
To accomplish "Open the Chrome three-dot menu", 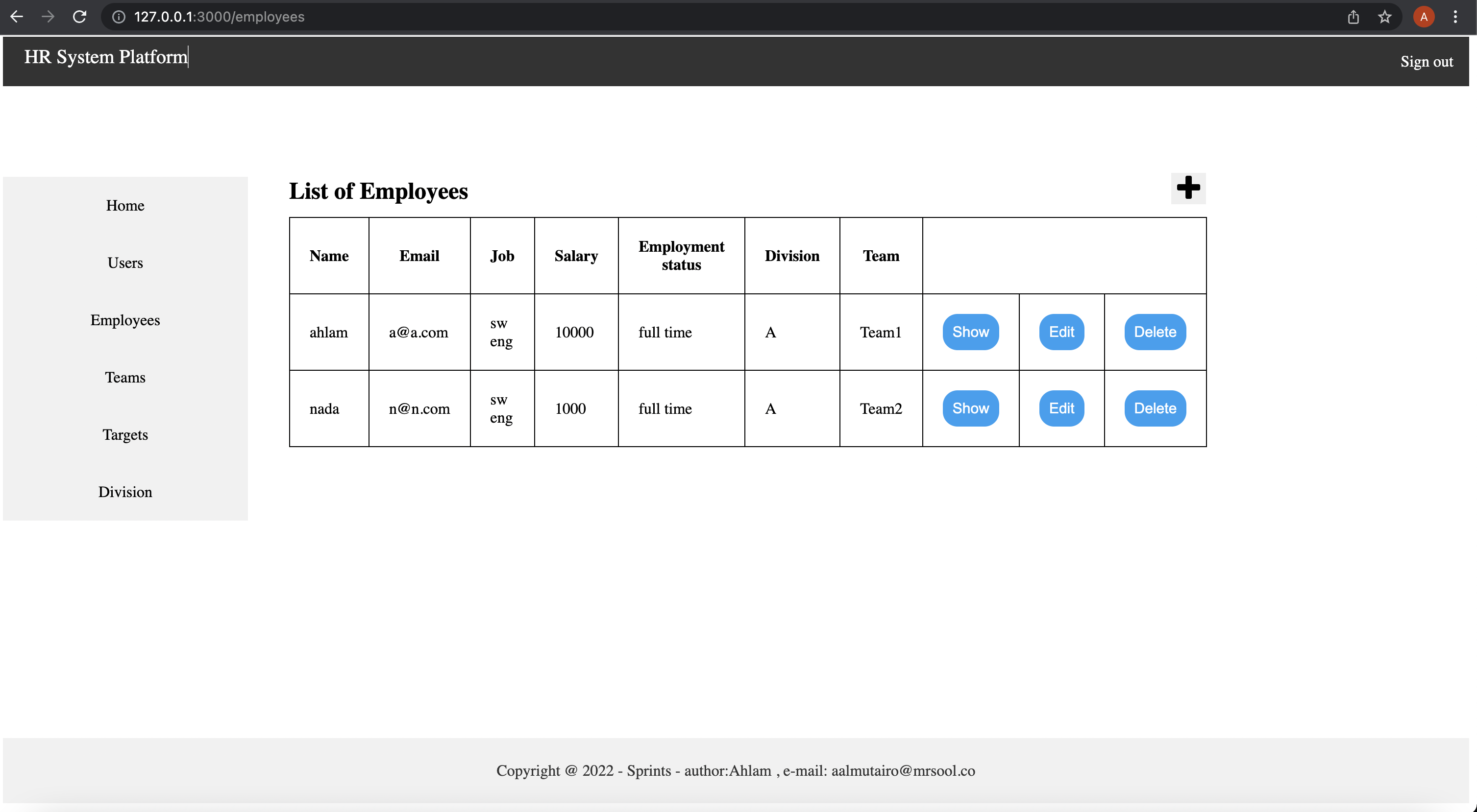I will (x=1454, y=17).
